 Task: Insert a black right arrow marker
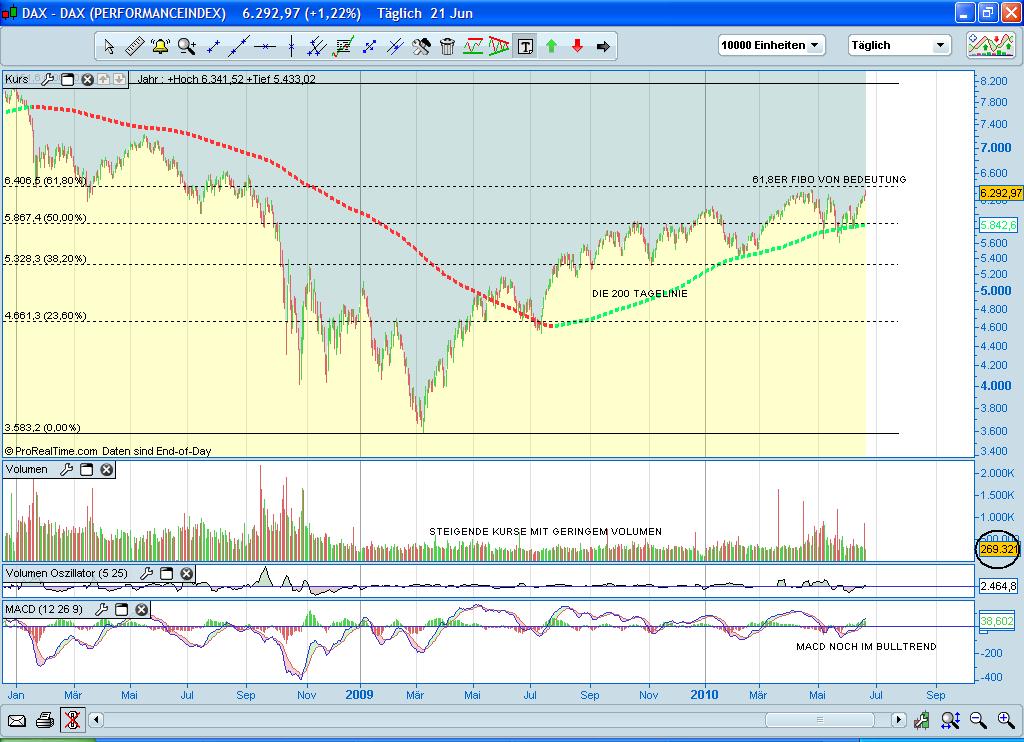[x=603, y=46]
